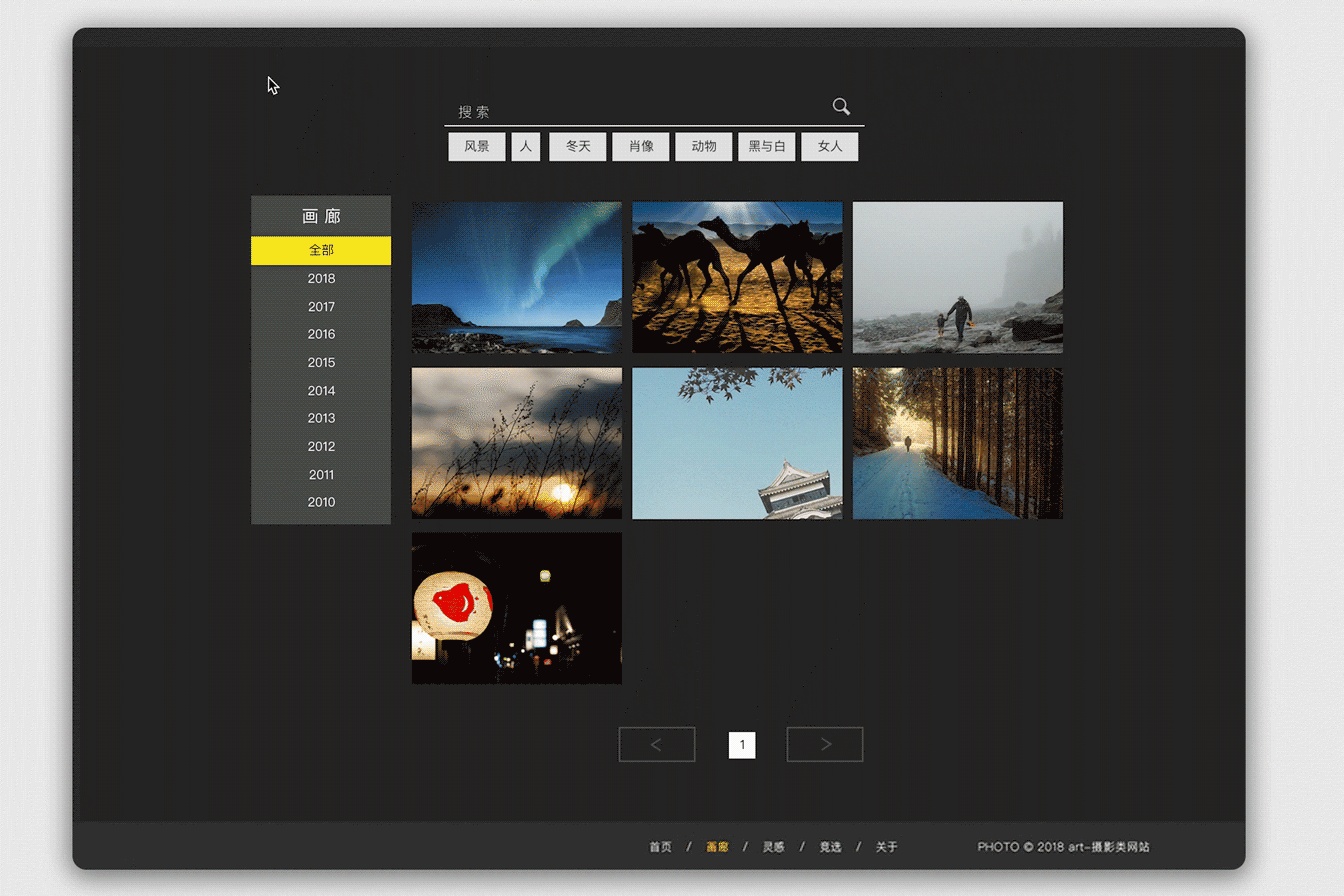Open the snowy forest path photo
The image size is (1344, 896).
point(958,443)
